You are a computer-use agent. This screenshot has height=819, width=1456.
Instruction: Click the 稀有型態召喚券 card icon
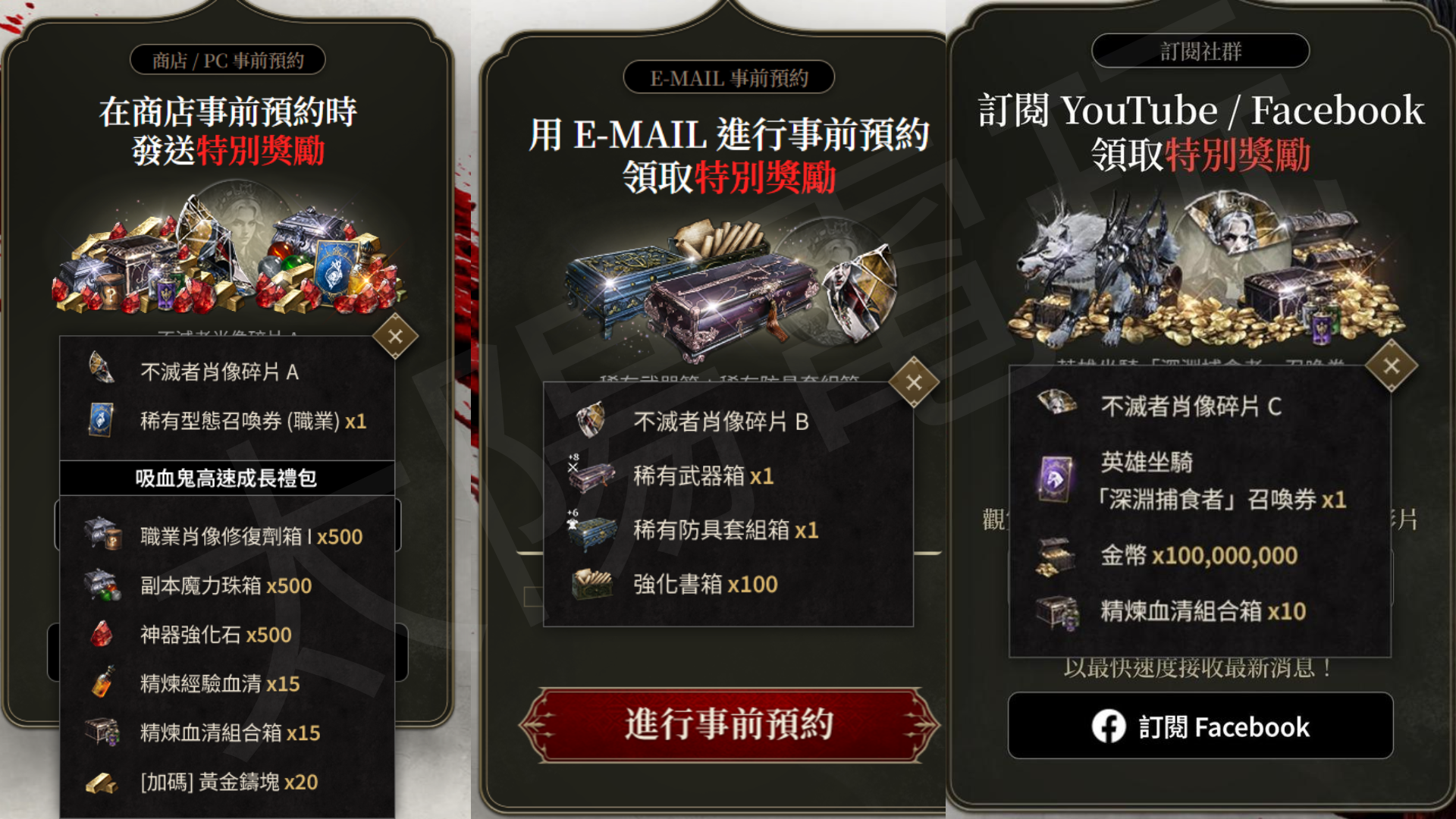click(x=101, y=420)
